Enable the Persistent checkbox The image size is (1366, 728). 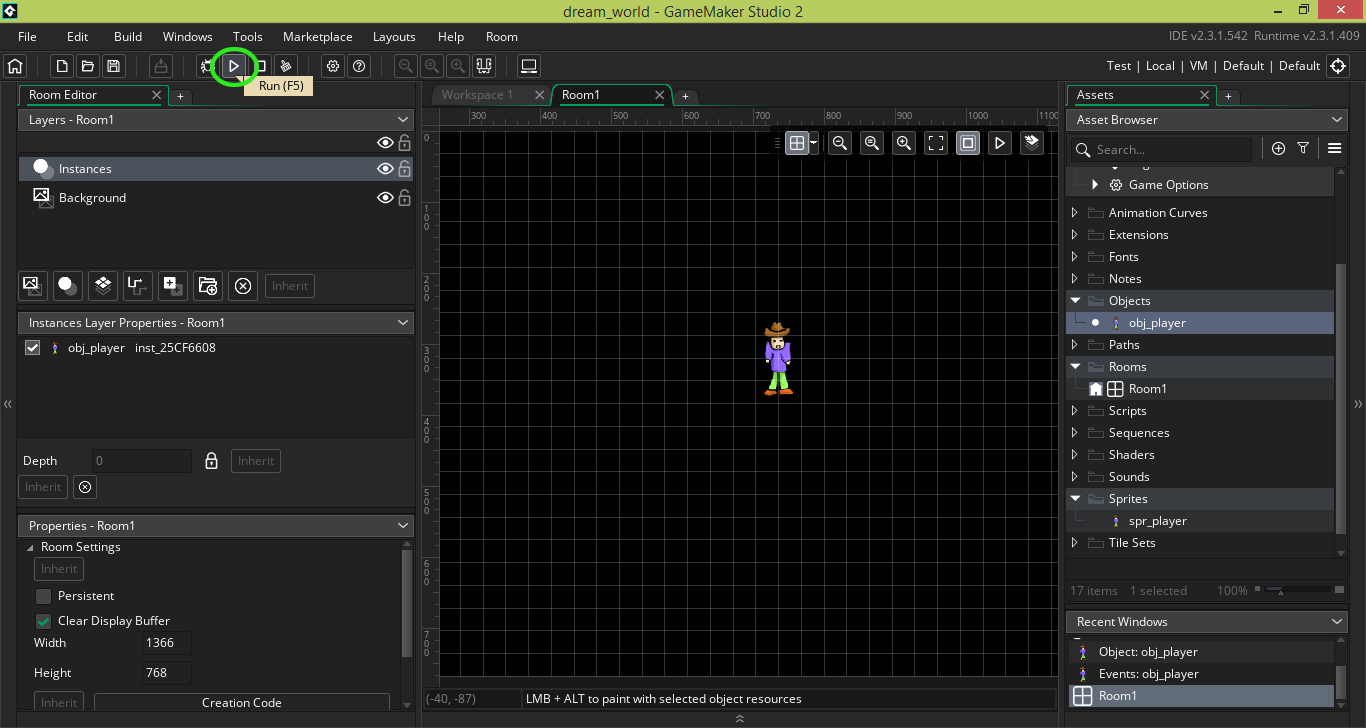point(43,596)
